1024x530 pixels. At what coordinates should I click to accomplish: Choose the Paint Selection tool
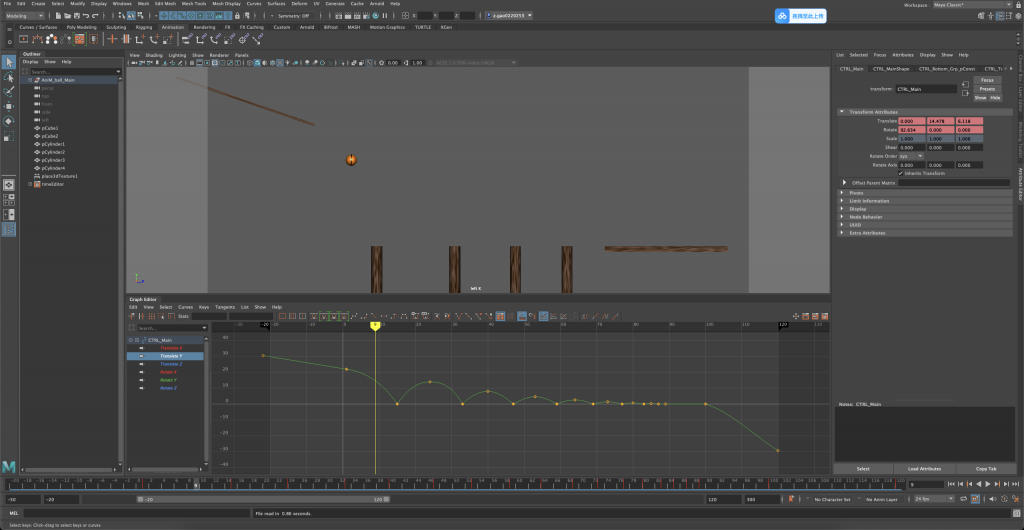pyautogui.click(x=8, y=91)
